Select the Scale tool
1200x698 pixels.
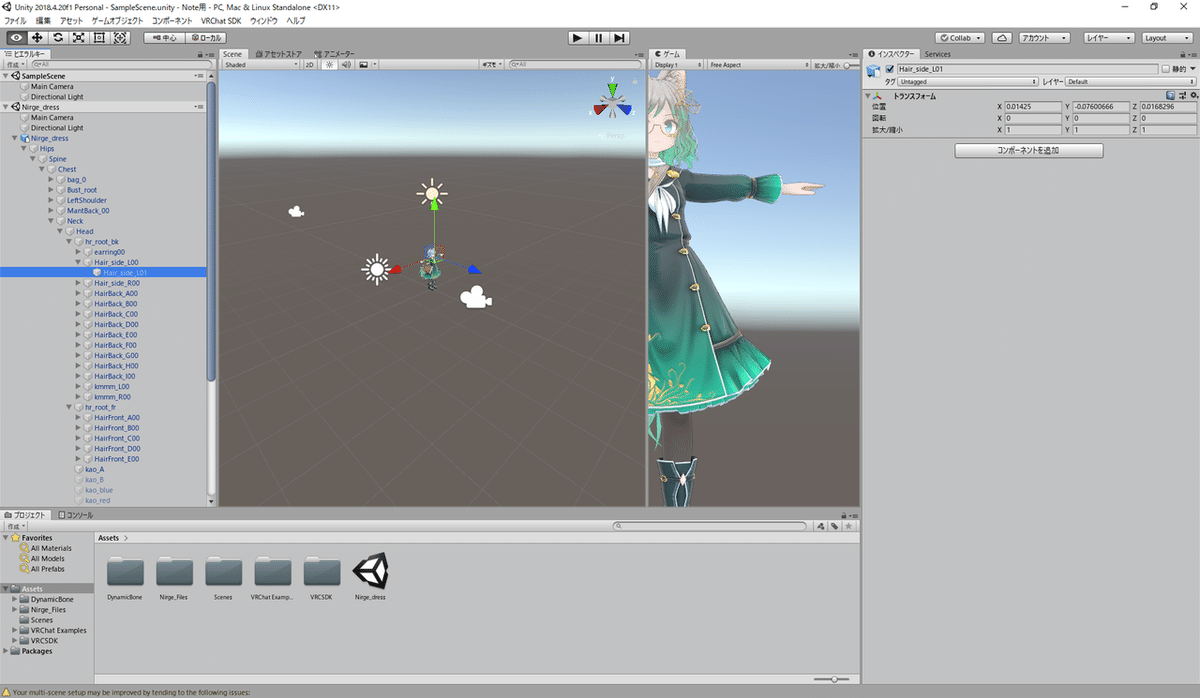coord(78,38)
